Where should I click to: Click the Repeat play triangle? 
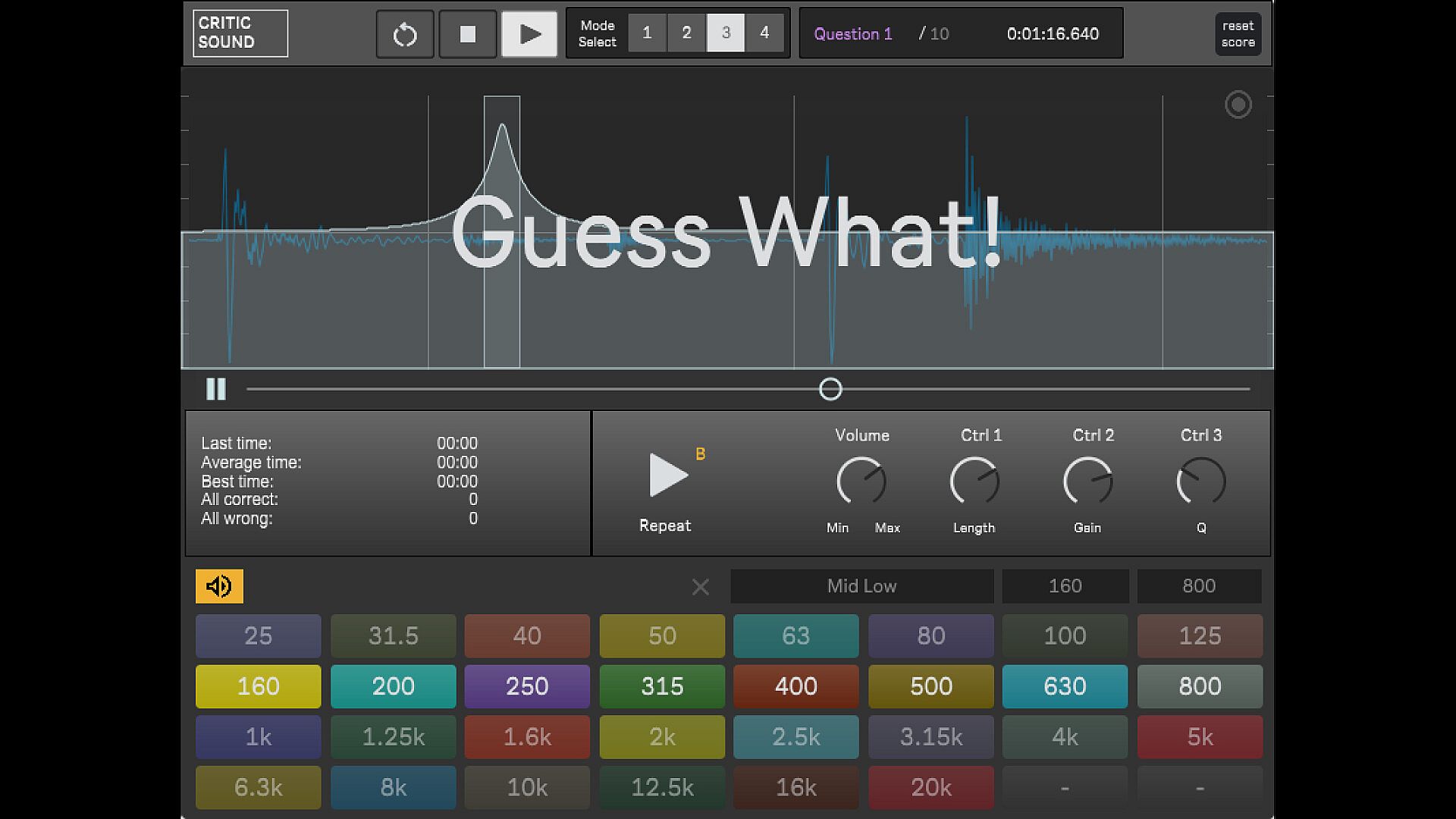click(x=667, y=476)
